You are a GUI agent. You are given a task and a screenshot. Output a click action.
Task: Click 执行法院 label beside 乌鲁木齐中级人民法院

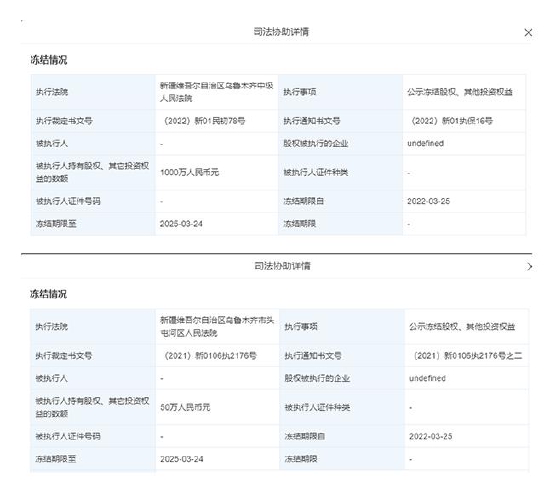tap(52, 92)
